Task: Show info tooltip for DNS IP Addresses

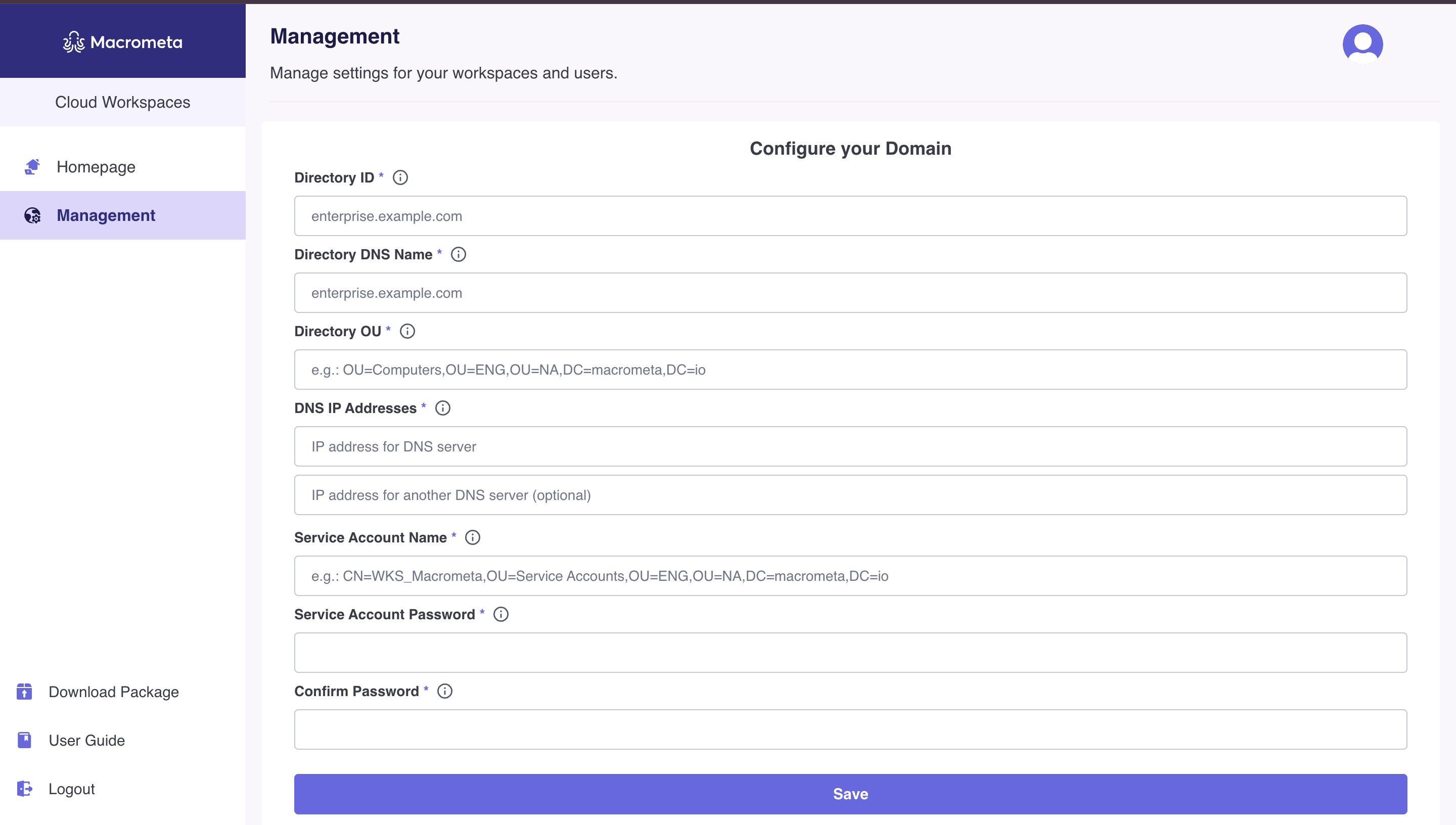Action: click(442, 408)
